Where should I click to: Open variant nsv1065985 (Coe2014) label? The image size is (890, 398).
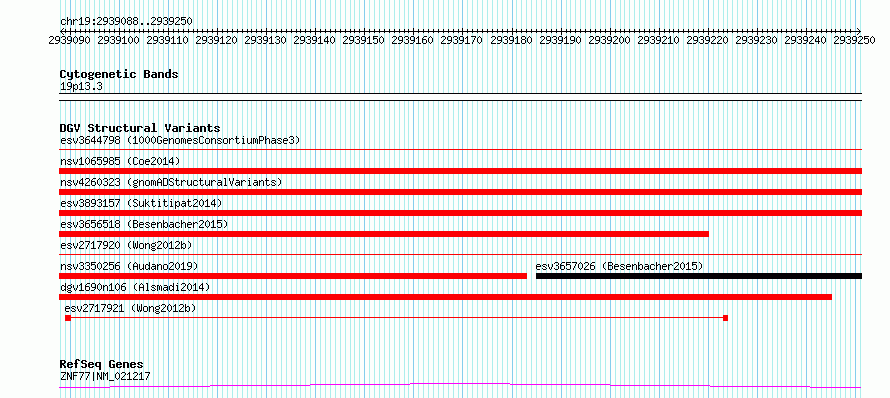pyautogui.click(x=120, y=161)
